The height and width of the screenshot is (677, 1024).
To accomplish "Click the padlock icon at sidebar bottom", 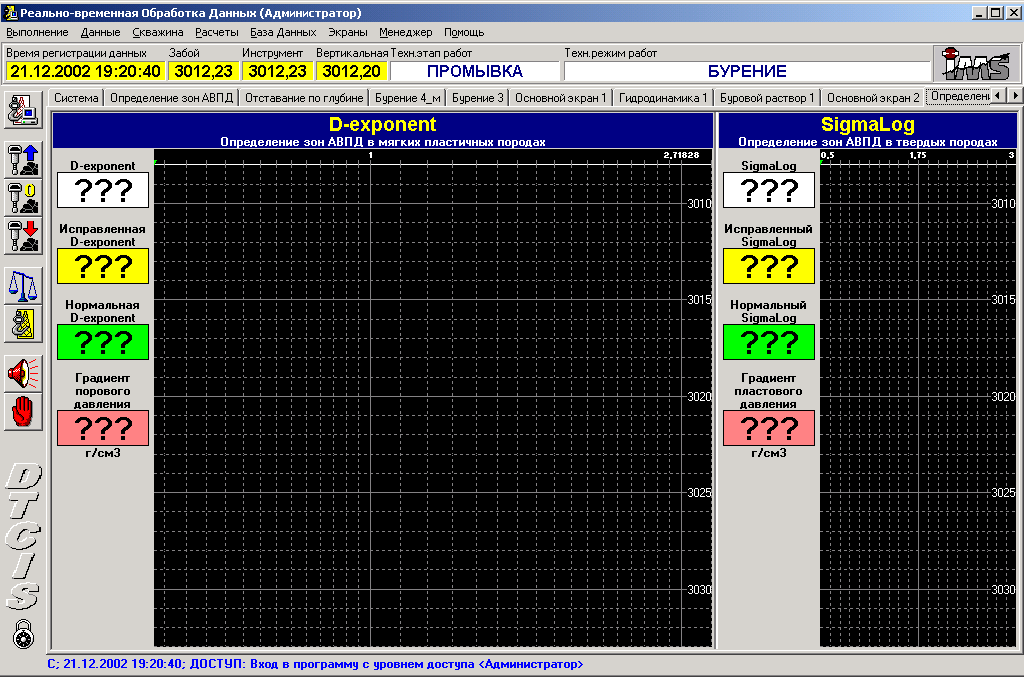I will click(x=24, y=634).
